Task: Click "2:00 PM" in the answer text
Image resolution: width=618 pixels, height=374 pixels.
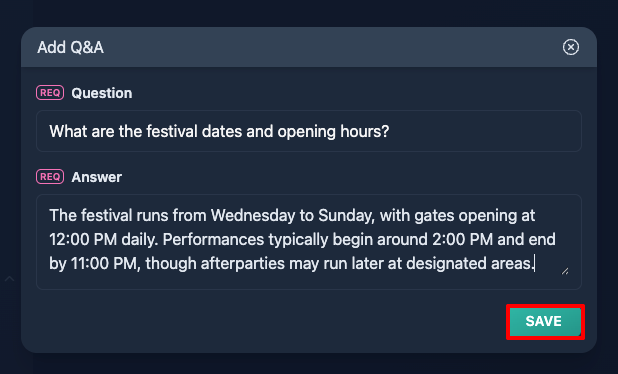Action: tap(463, 239)
